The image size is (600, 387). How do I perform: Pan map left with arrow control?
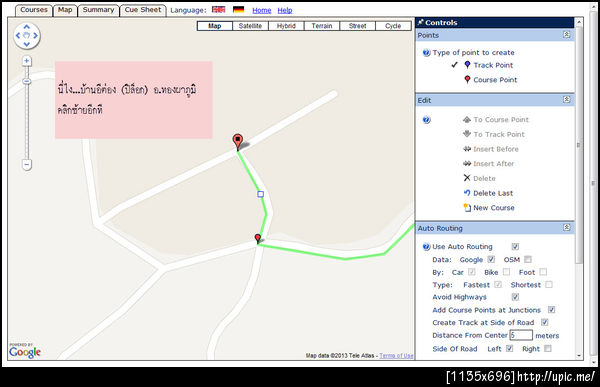pyautogui.click(x=18, y=36)
